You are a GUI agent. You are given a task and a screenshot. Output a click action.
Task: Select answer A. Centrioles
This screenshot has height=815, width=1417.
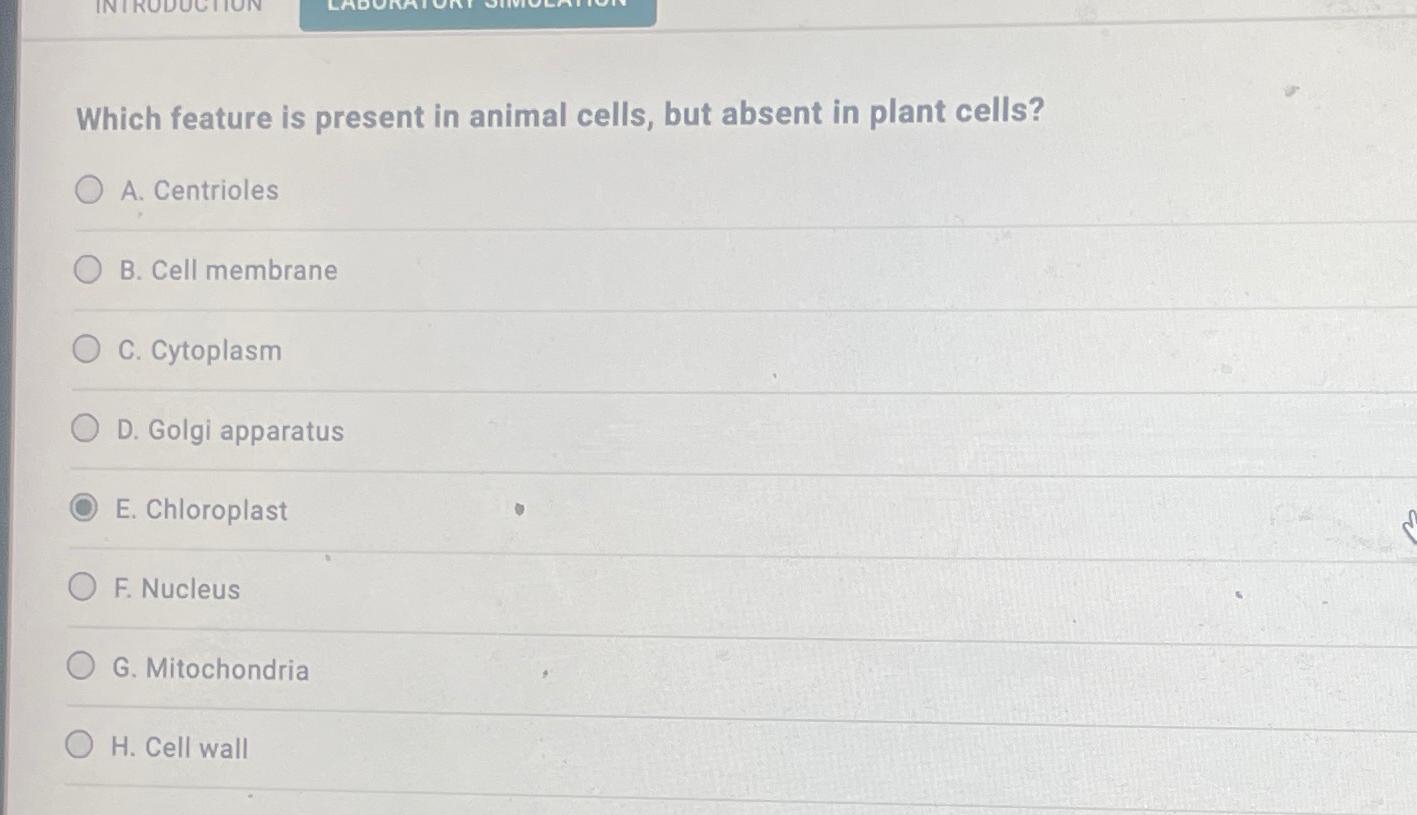[87, 189]
